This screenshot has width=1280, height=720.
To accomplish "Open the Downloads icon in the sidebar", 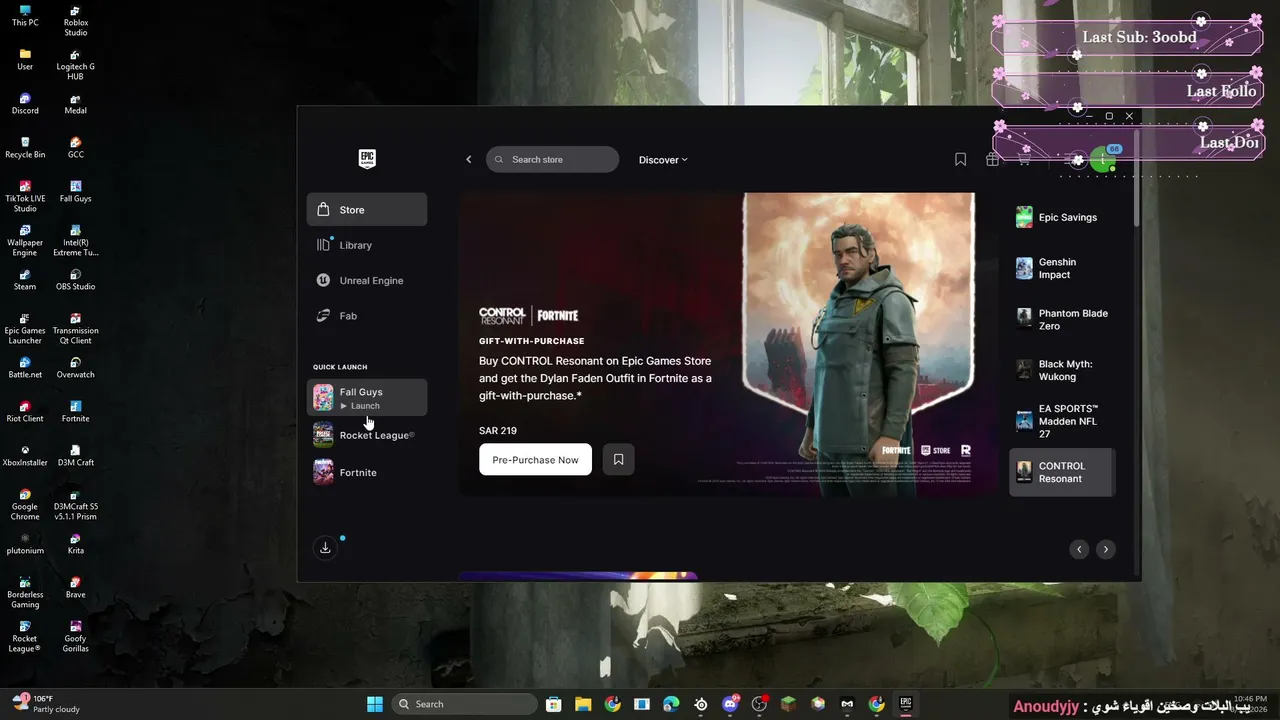I will tap(325, 548).
